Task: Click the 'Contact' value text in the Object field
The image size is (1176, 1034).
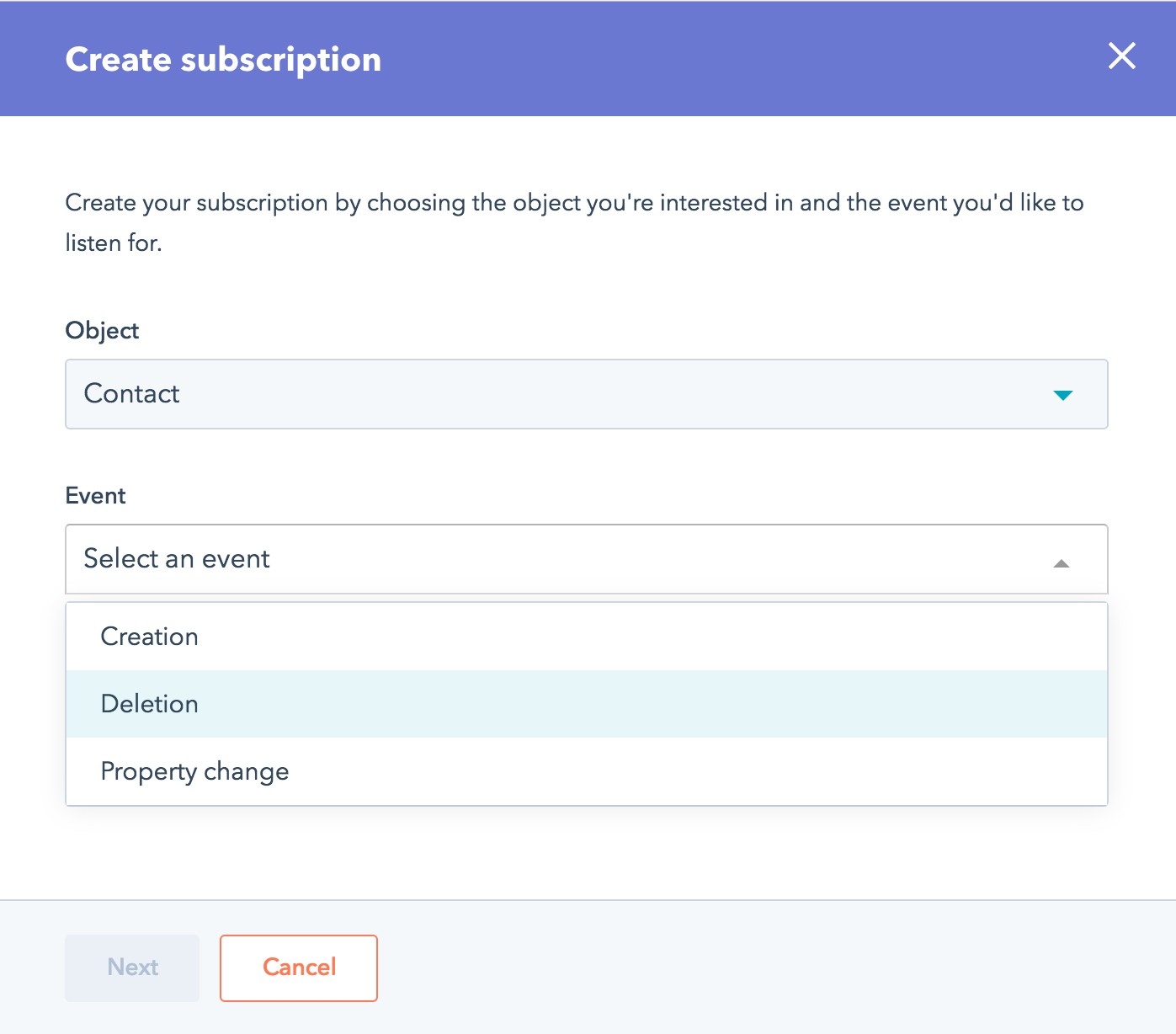Action: click(x=131, y=393)
